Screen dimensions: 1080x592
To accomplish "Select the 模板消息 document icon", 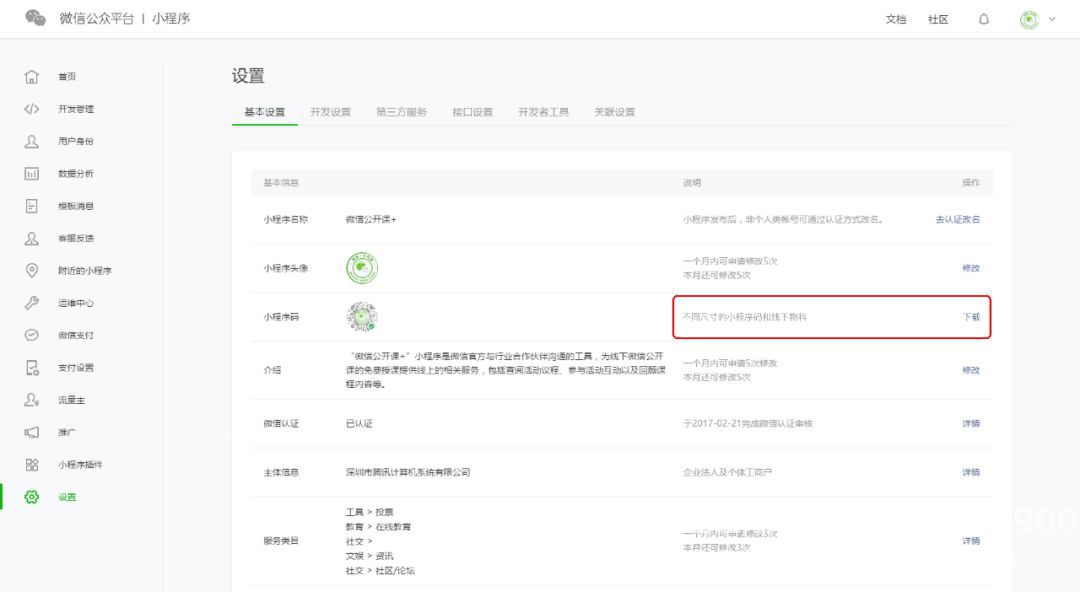I will tap(32, 206).
